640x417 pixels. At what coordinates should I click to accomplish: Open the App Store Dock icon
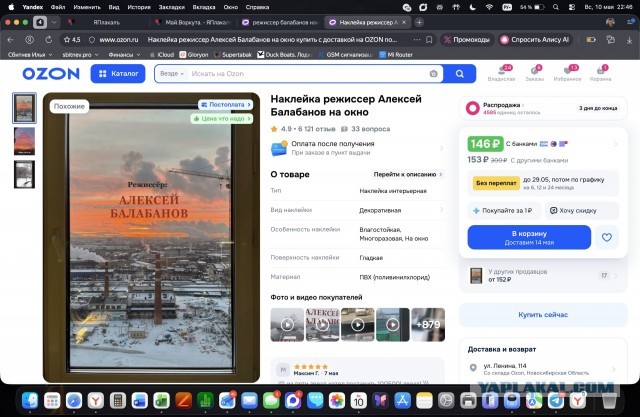pos(402,401)
